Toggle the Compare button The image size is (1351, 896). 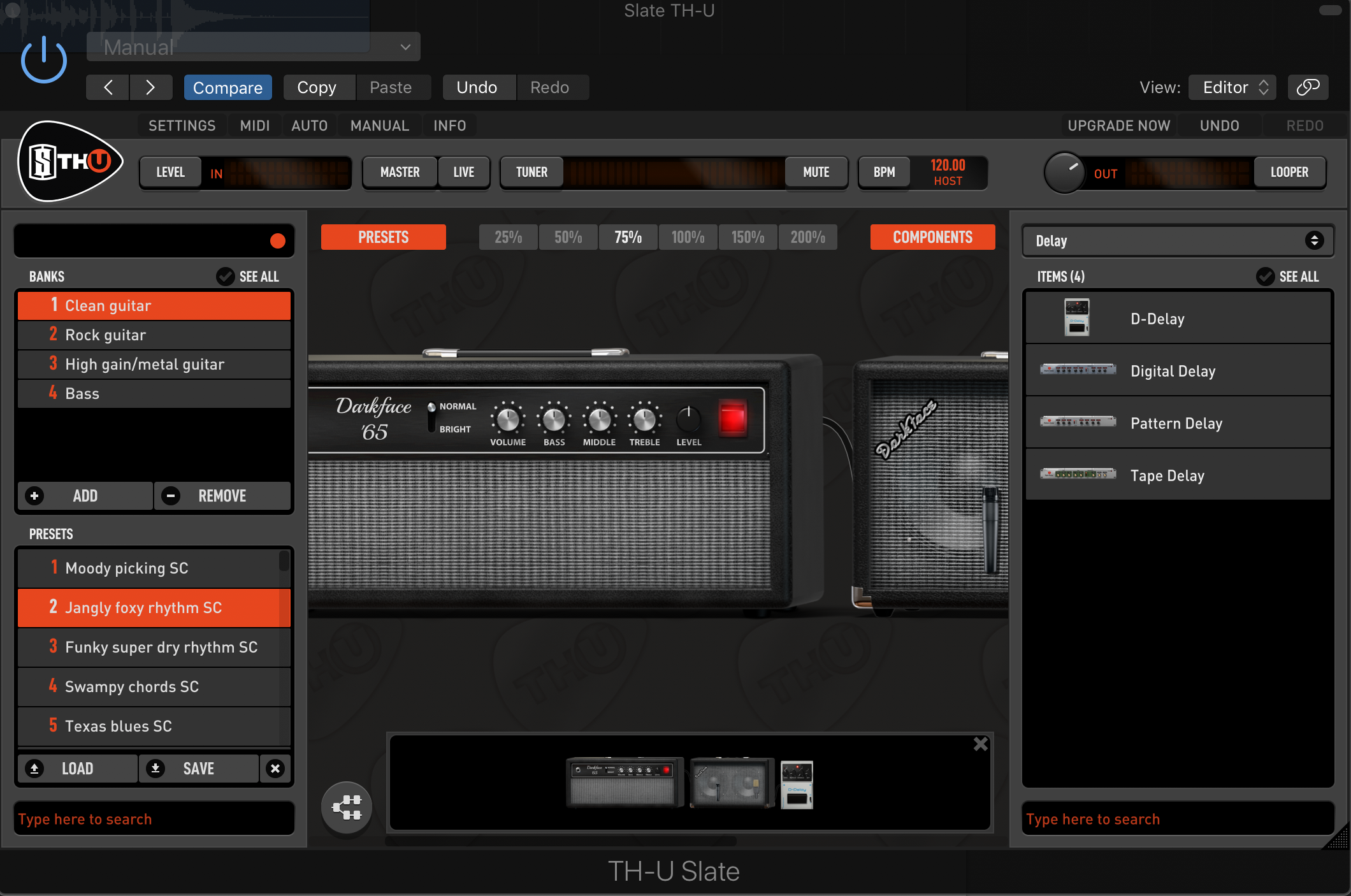pyautogui.click(x=228, y=87)
